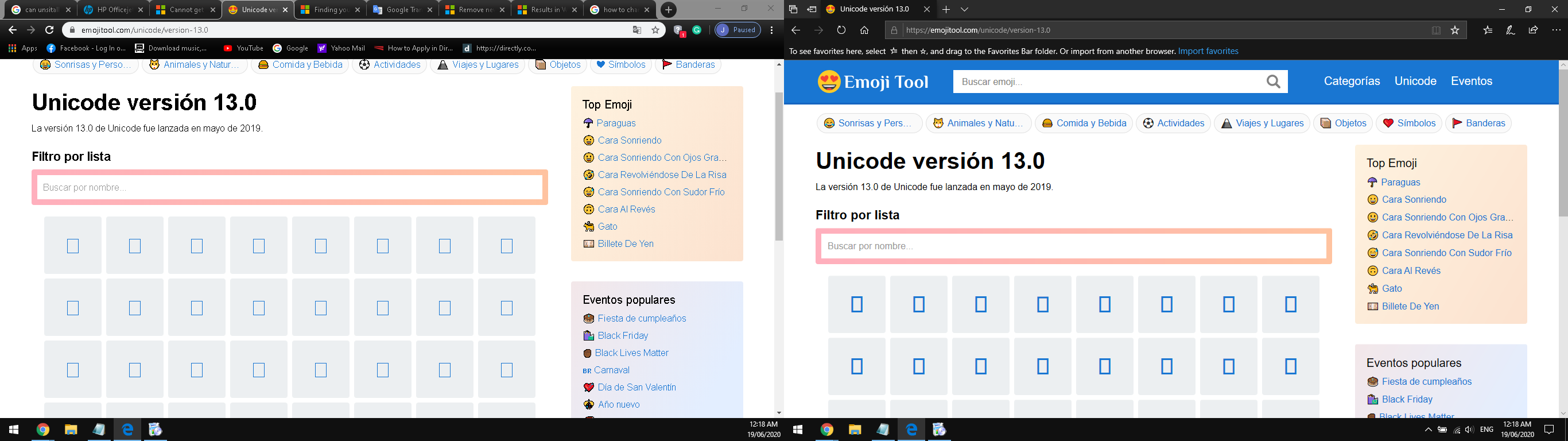Viewport: 1568px width, 441px height.
Task: Open the Windows Action Center notifications icon
Action: pyautogui.click(x=1550, y=430)
